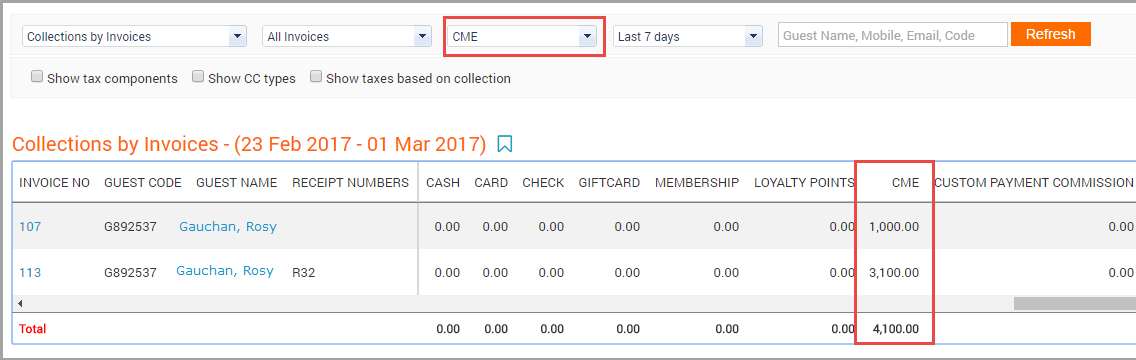
Task: Focus the Guest Name, Mobile, Email search field
Action: click(893, 35)
